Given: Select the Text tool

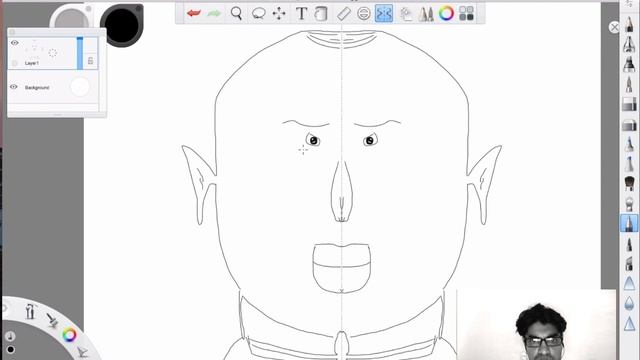Looking at the screenshot, I should click(x=301, y=13).
